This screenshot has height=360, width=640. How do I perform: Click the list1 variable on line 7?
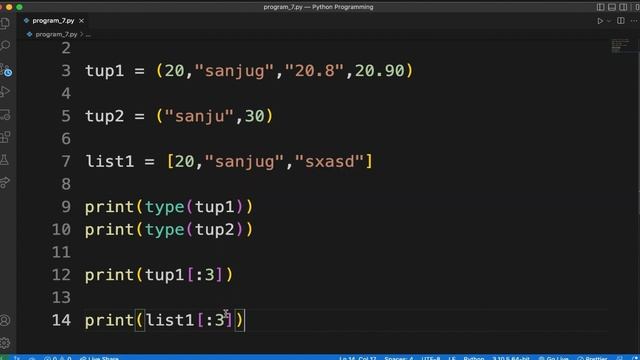click(x=109, y=161)
